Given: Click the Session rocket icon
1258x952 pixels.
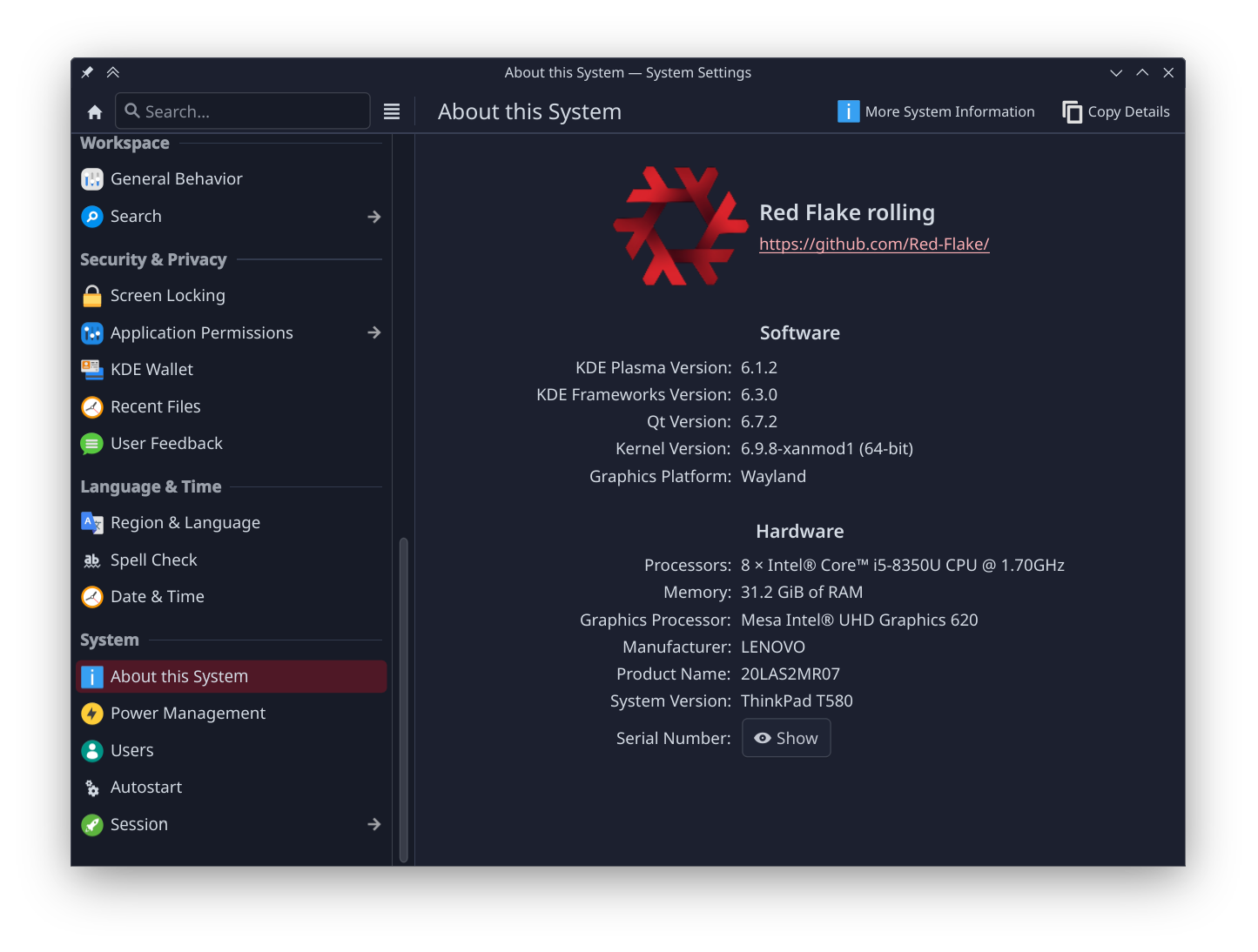Looking at the screenshot, I should (92, 825).
